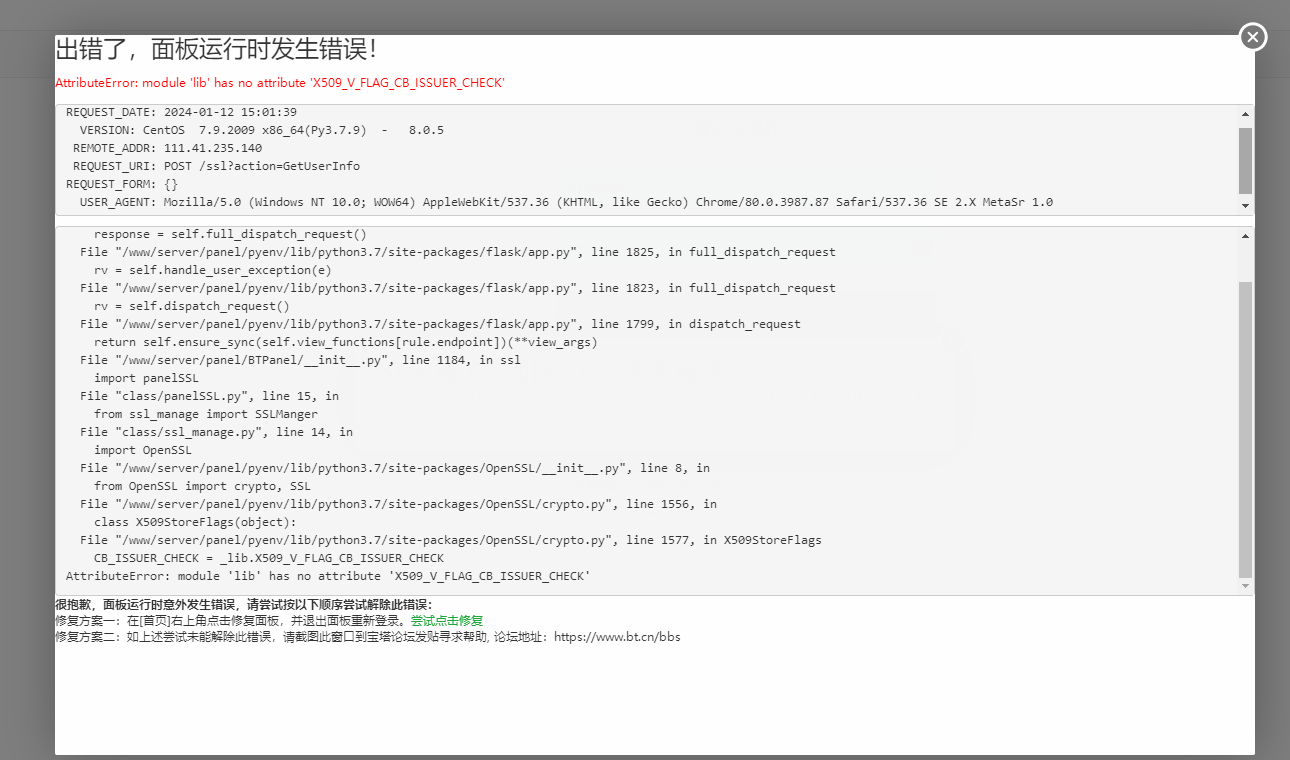Screen dimensions: 1290x760
Task: Click the class/ssl_manage.py line 14 row
Action: (x=216, y=432)
